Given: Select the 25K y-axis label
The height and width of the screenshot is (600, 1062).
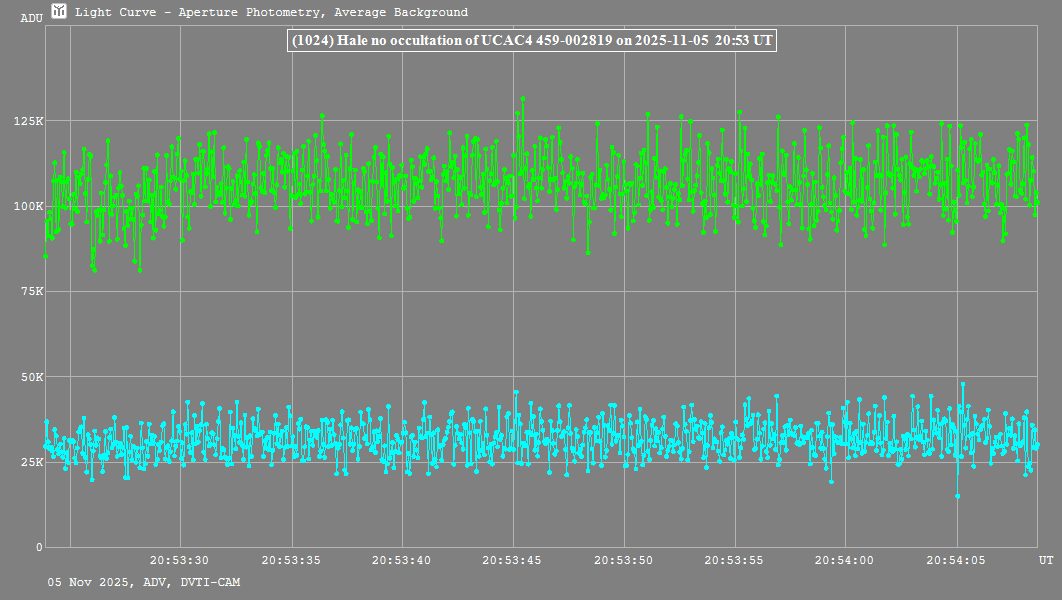Looking at the screenshot, I should pos(31,463).
